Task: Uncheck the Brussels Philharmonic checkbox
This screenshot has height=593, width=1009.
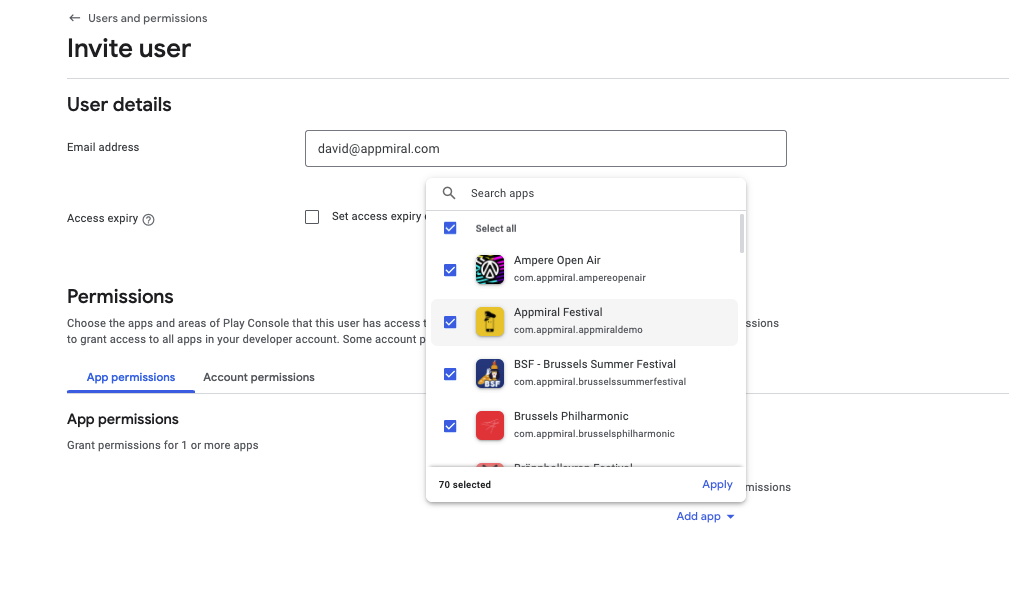Action: pos(450,425)
